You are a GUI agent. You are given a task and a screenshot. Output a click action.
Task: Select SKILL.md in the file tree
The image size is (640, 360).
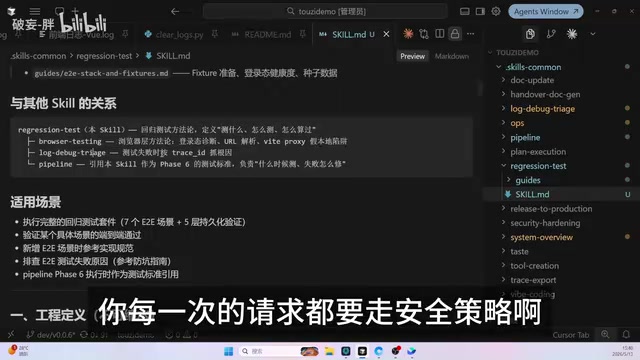click(532, 195)
